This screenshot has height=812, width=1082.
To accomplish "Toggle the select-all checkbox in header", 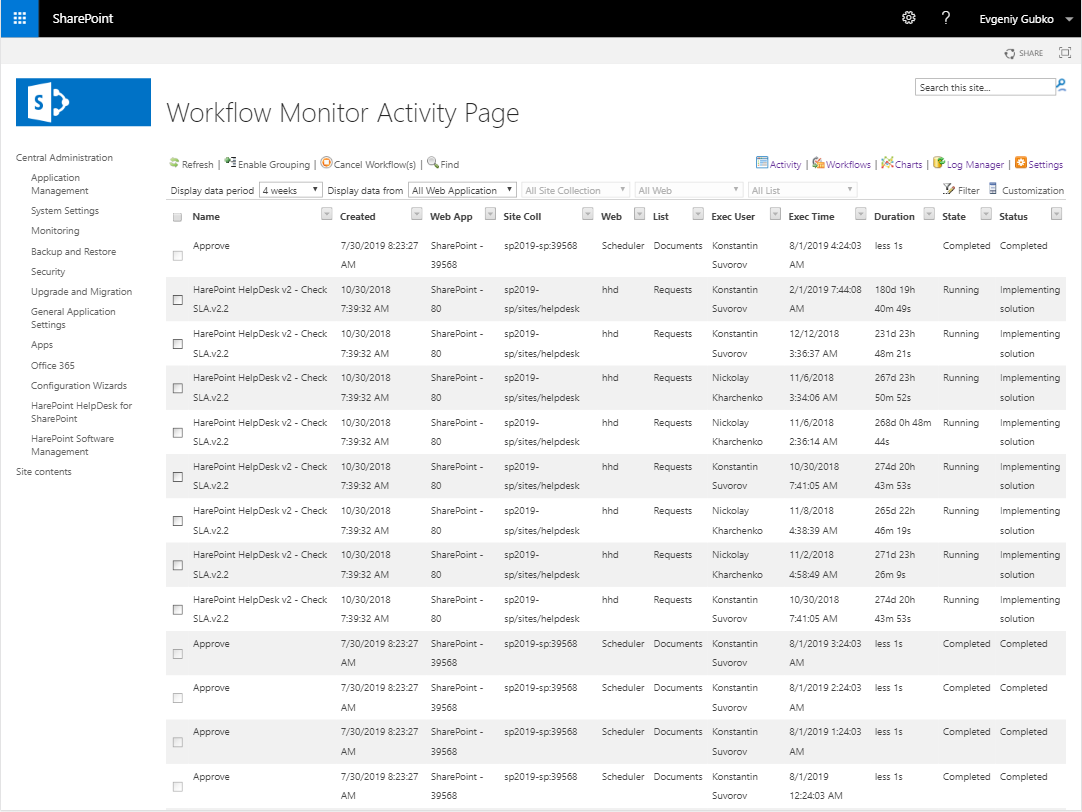I will click(178, 217).
